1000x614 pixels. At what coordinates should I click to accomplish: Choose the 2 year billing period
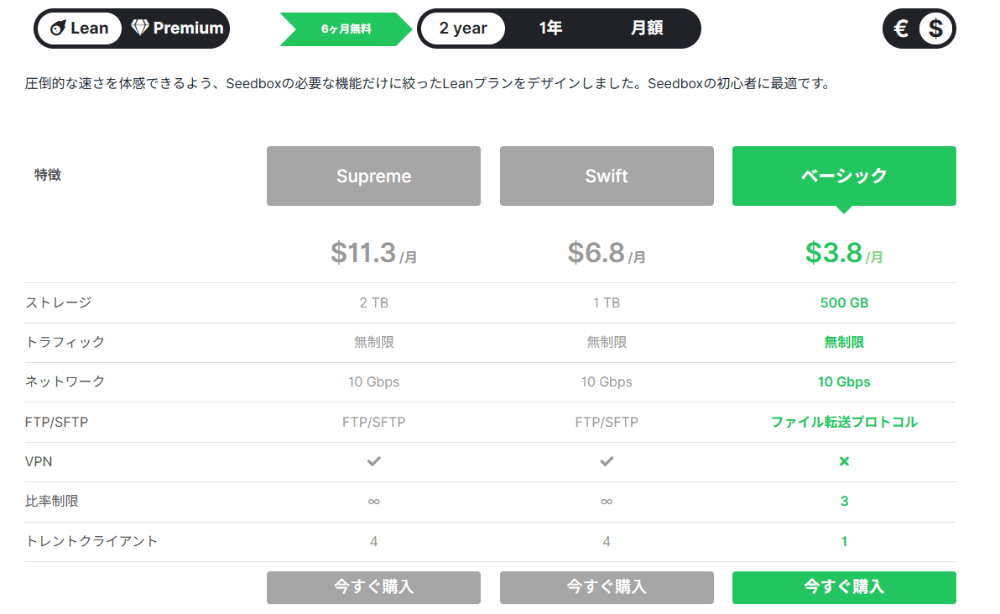pos(463,28)
